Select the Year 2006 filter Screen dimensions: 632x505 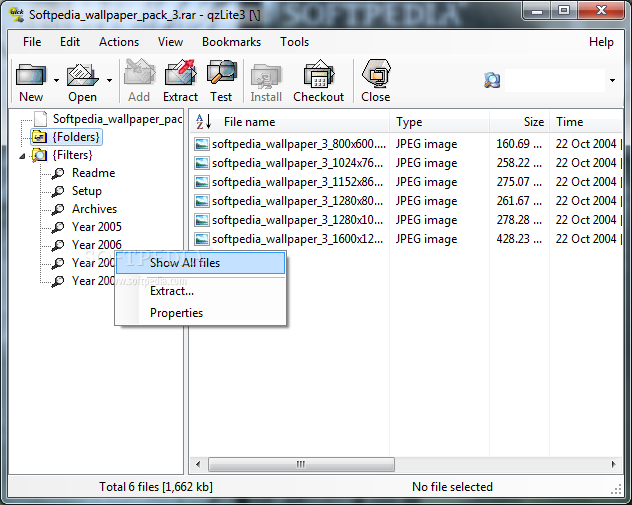tap(97, 245)
